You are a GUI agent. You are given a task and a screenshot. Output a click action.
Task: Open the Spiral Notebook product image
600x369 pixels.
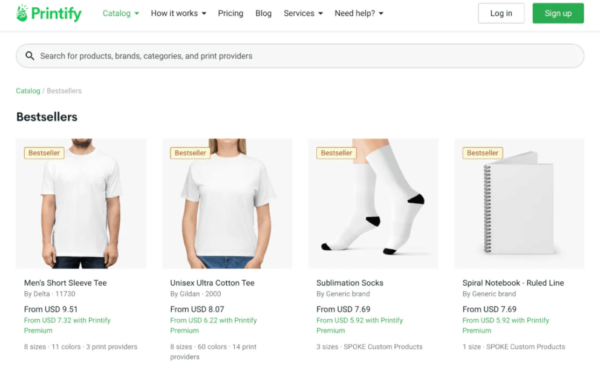pyautogui.click(x=519, y=203)
